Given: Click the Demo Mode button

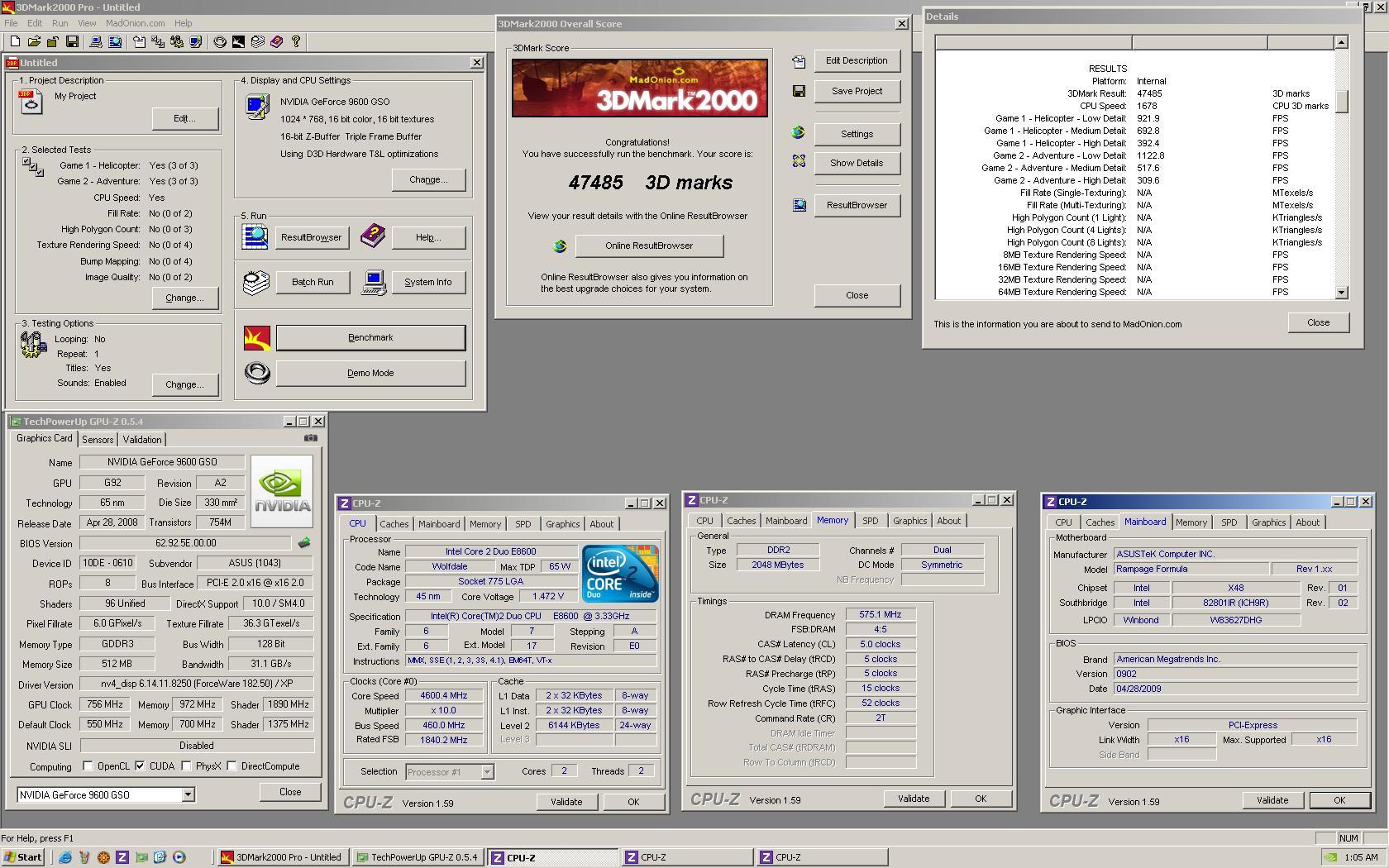Looking at the screenshot, I should 370,373.
